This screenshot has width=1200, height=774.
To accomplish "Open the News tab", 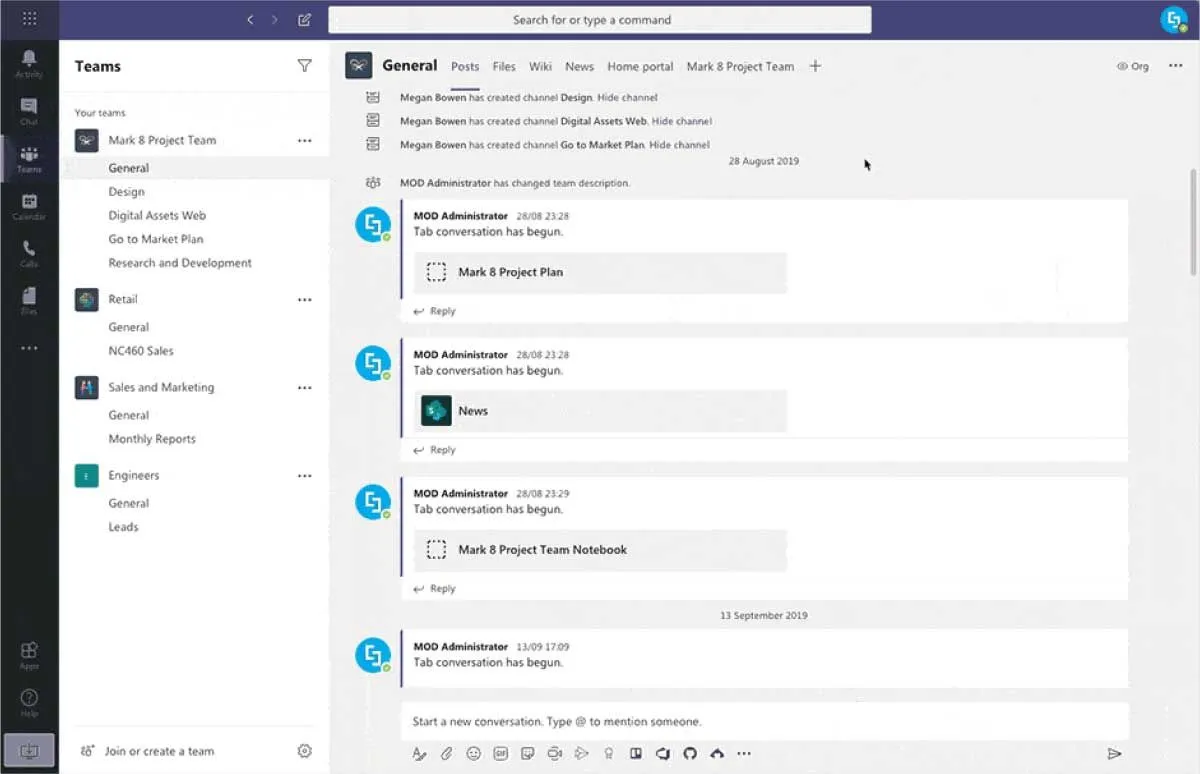I will tap(579, 66).
